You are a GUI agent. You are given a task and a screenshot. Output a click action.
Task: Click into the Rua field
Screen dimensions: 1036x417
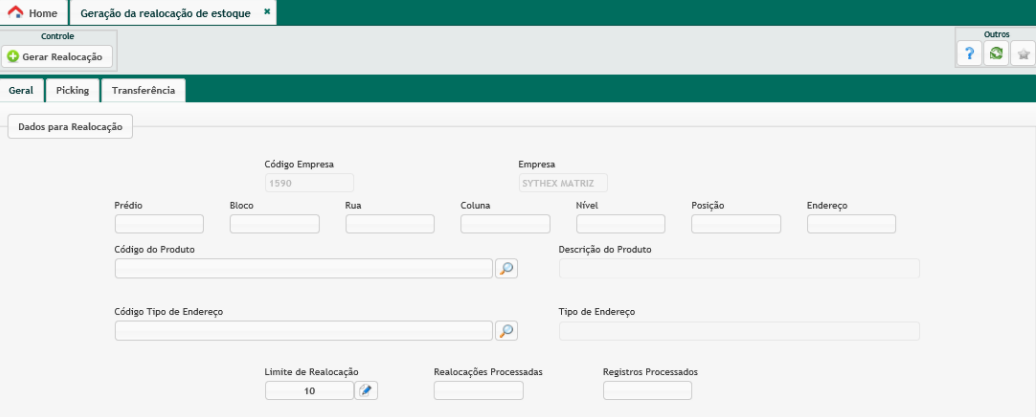click(x=390, y=224)
